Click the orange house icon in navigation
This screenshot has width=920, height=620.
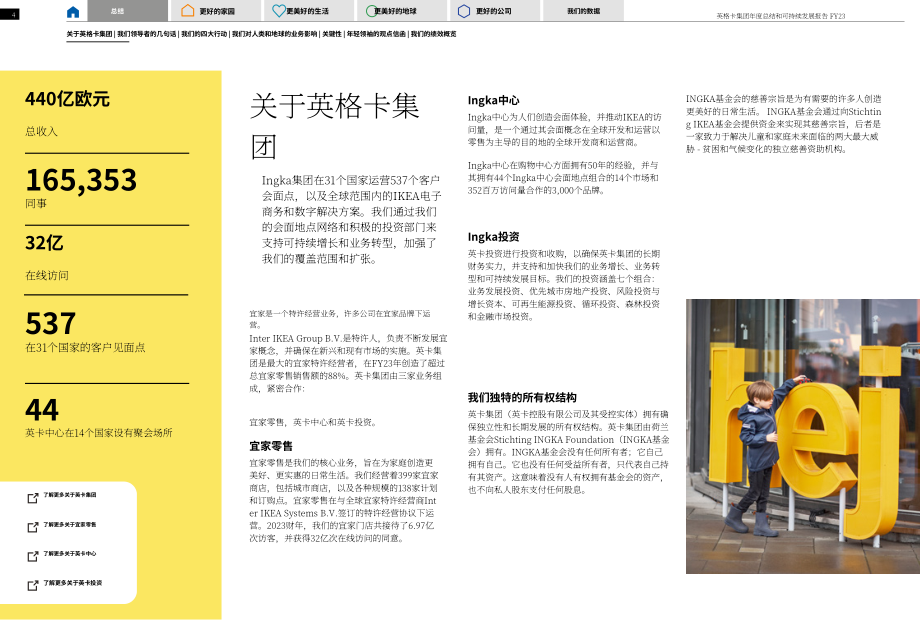click(x=187, y=11)
